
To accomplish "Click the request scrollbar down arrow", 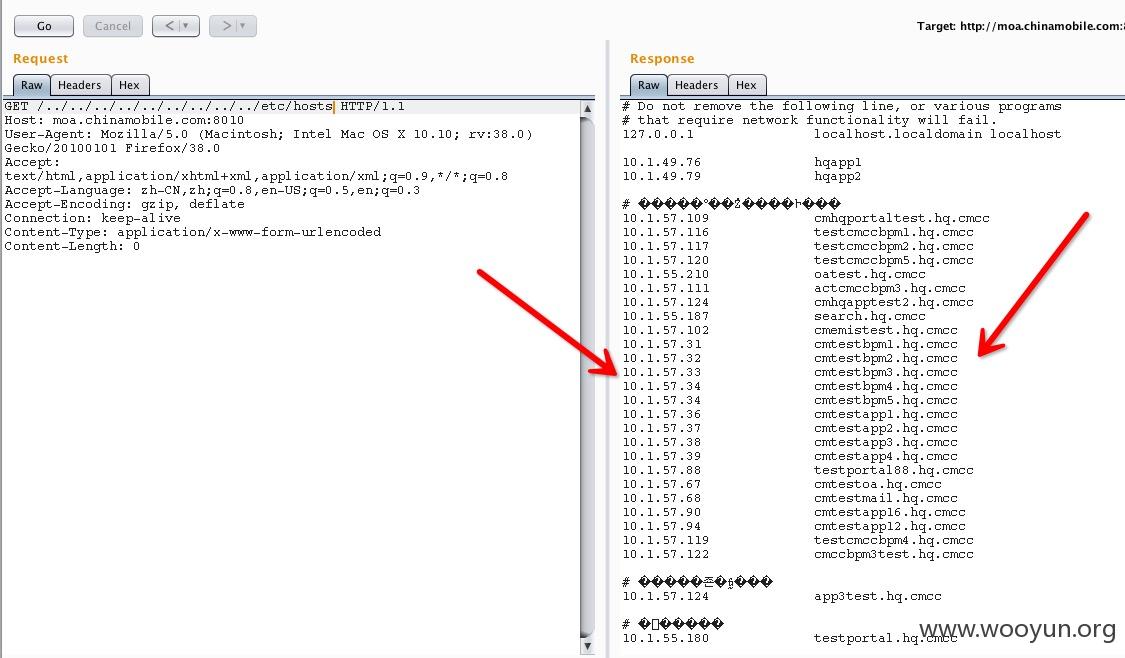I will point(588,646).
